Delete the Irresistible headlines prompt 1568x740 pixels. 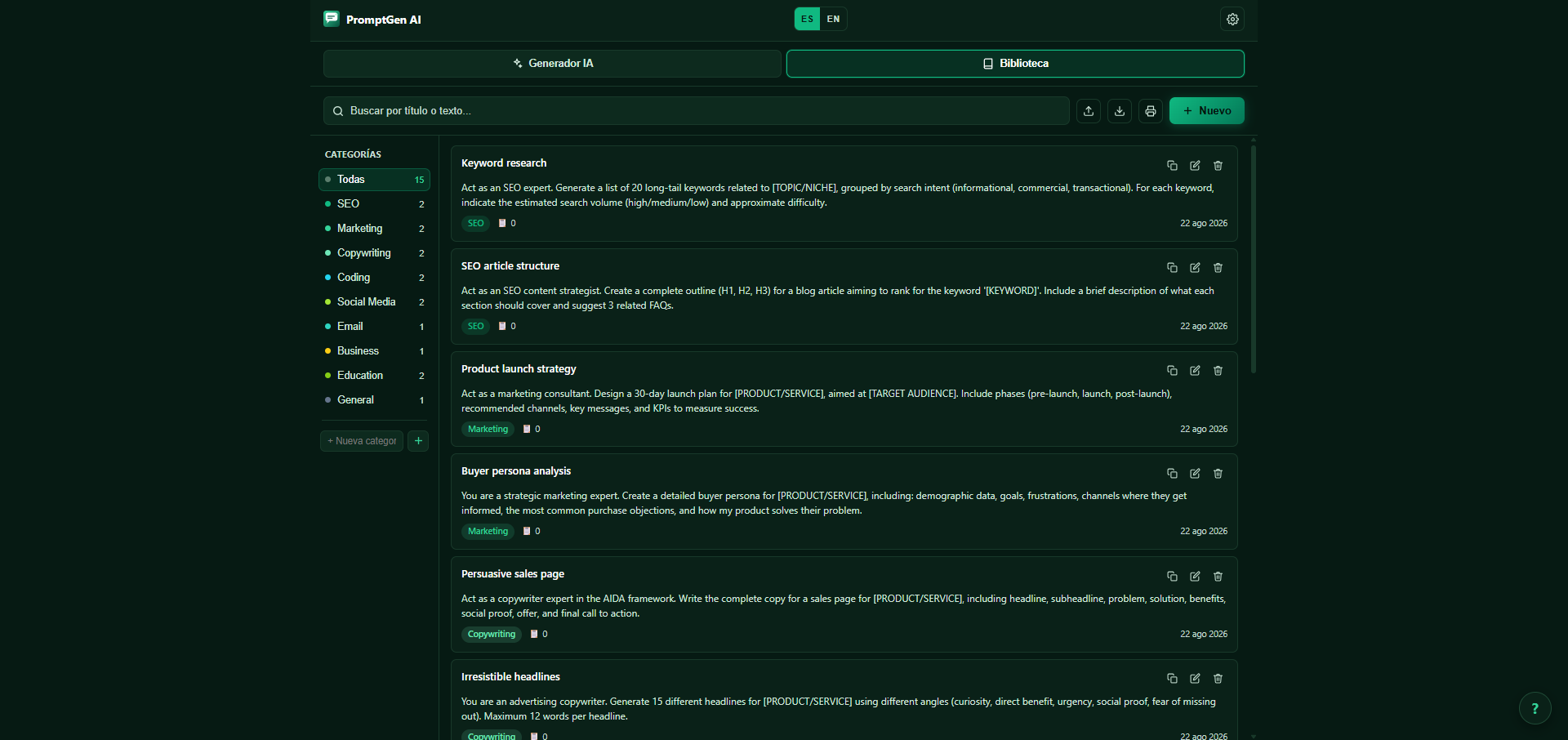(1218, 678)
